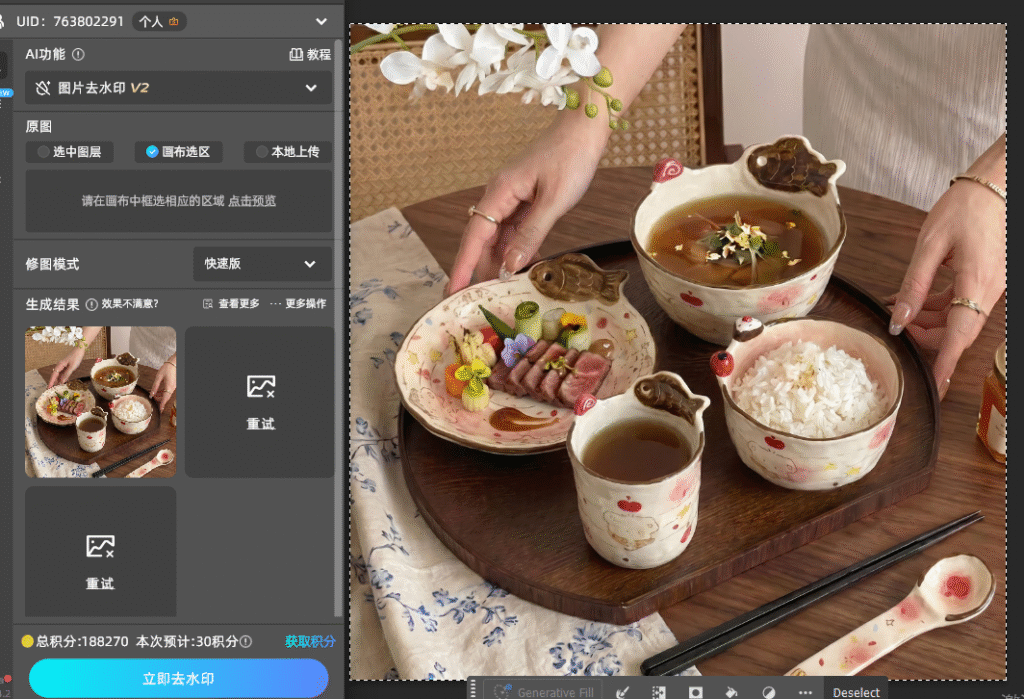
Task: Click the paint bucket fill icon
Action: (732, 692)
